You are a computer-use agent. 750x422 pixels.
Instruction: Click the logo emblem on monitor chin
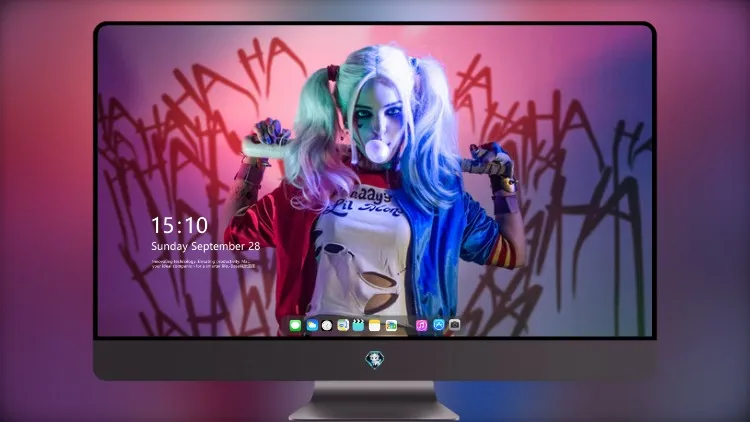[x=375, y=359]
